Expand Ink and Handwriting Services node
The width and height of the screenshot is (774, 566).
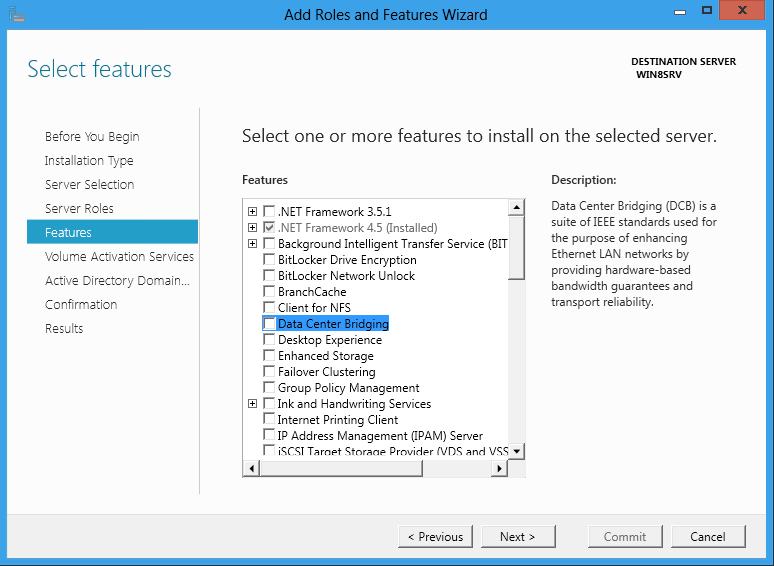click(252, 404)
